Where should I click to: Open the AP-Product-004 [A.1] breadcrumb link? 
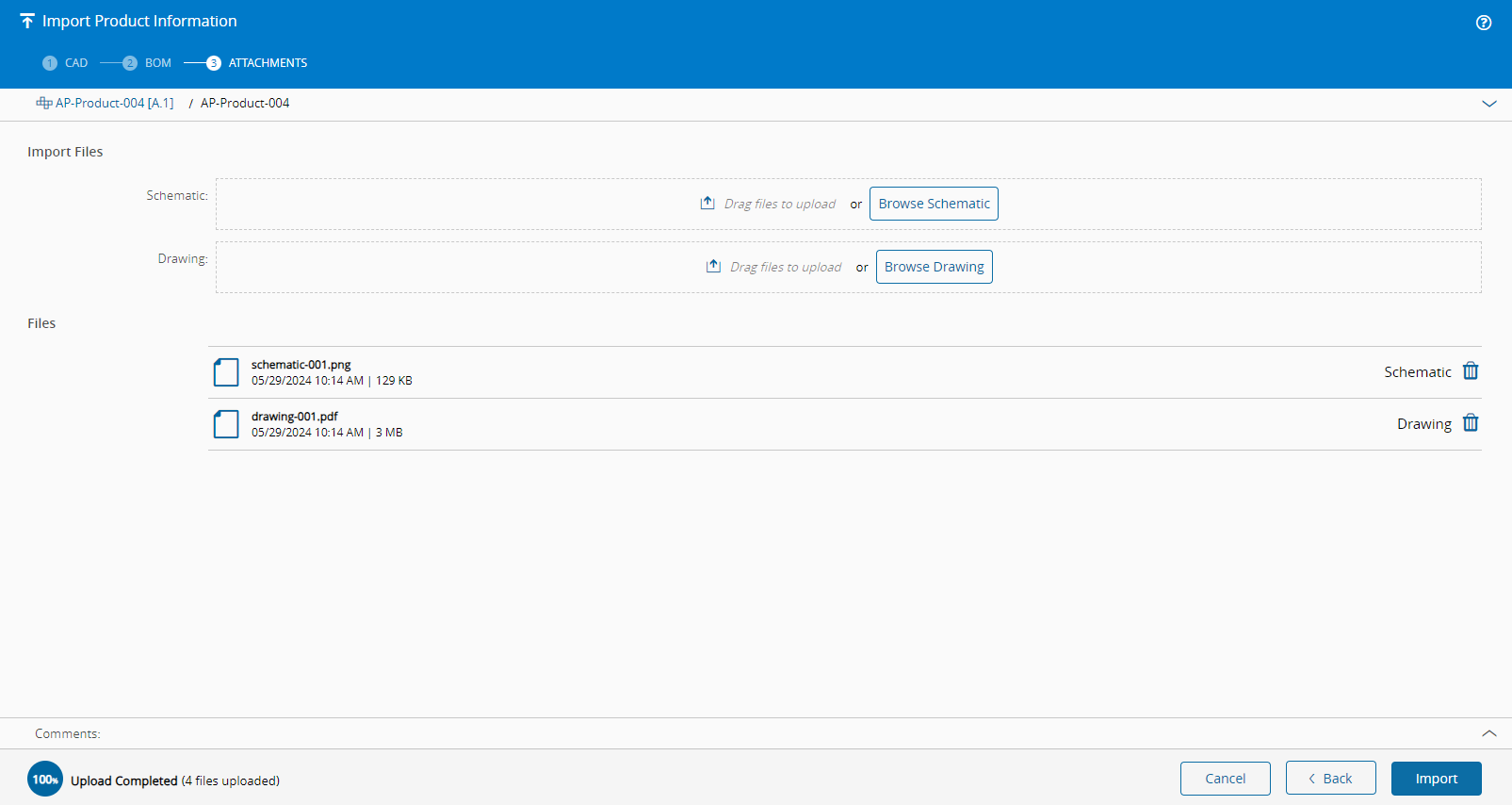coord(114,103)
